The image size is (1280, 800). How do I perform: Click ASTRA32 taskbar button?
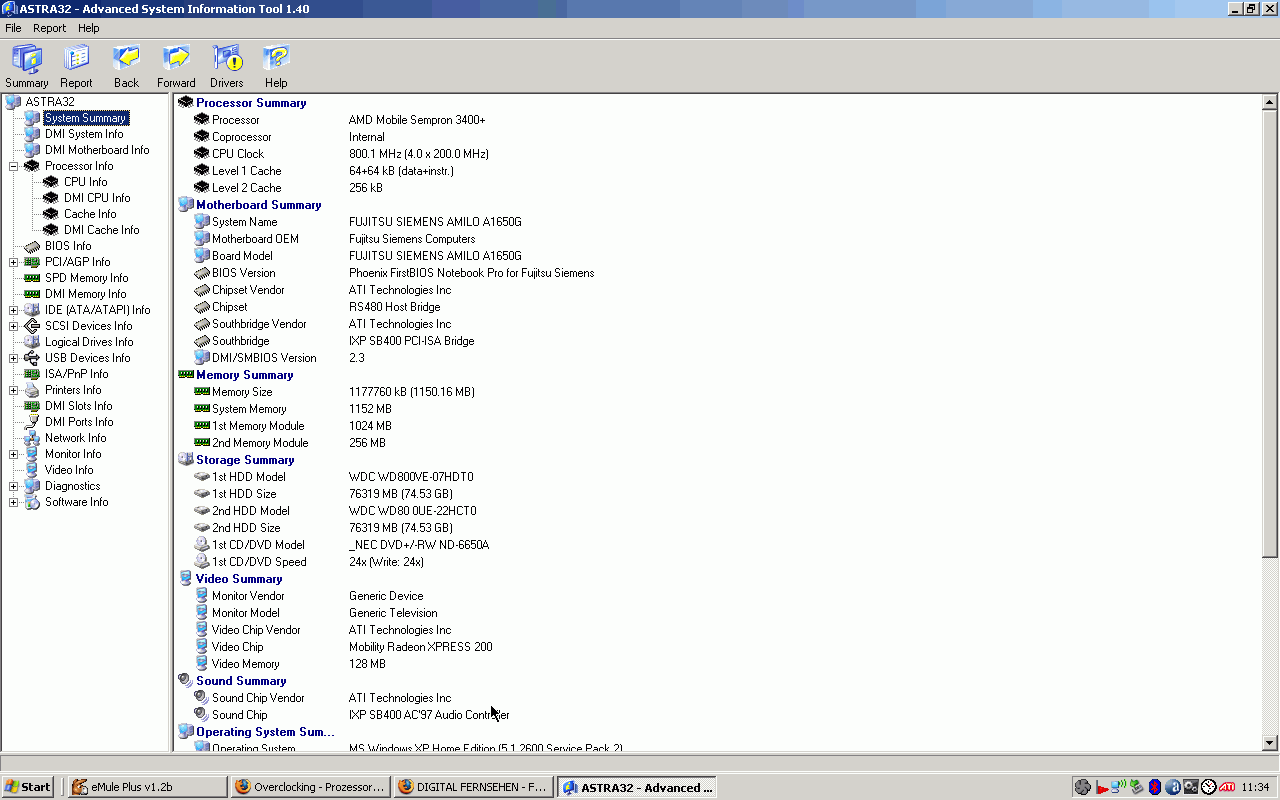(636, 787)
